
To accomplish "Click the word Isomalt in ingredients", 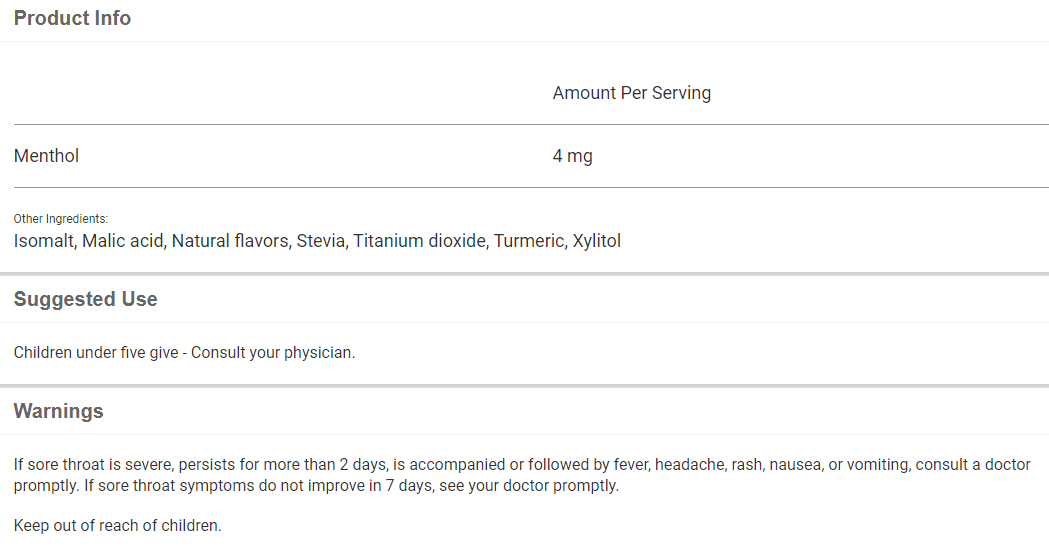I will (x=43, y=241).
